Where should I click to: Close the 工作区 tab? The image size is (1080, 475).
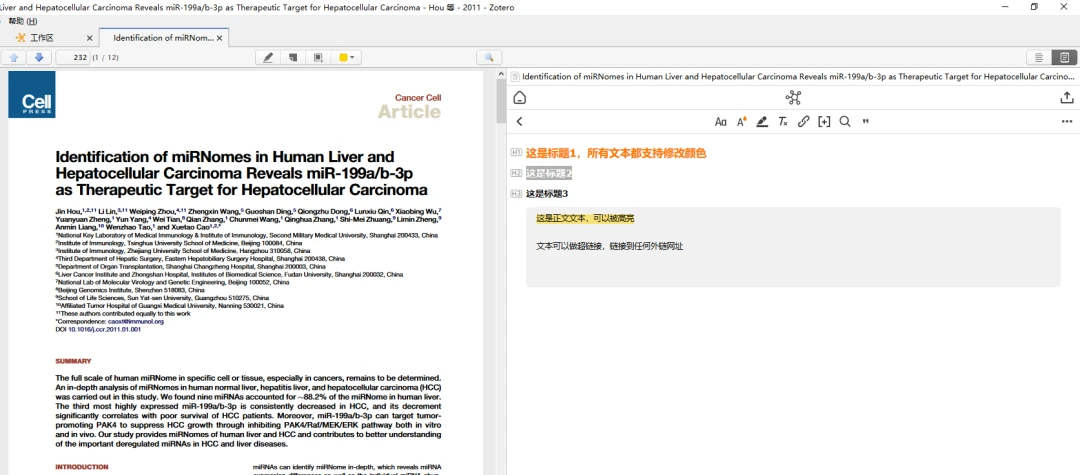point(90,38)
